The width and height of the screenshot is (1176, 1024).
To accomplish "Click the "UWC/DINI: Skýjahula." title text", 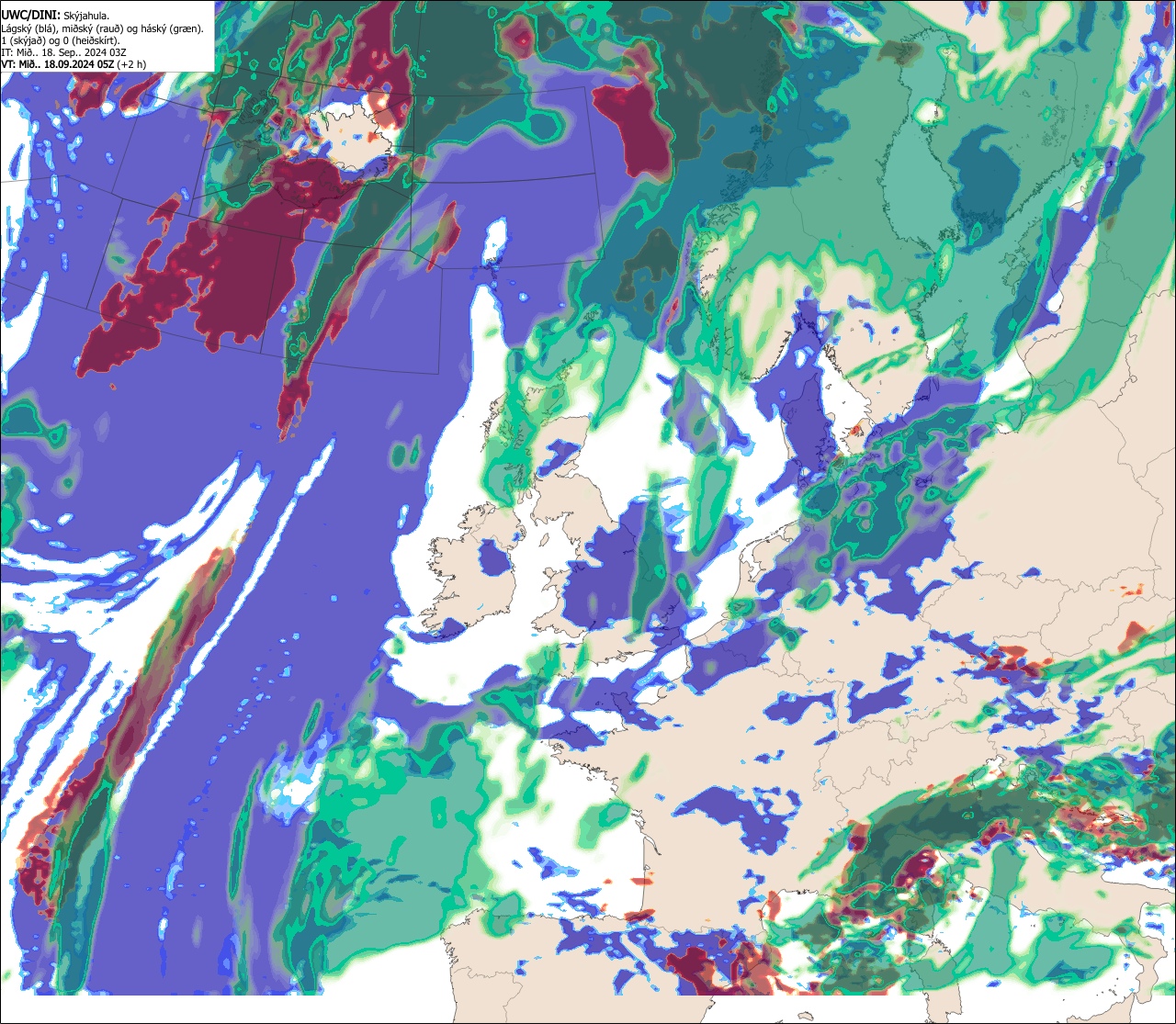I will [55, 15].
